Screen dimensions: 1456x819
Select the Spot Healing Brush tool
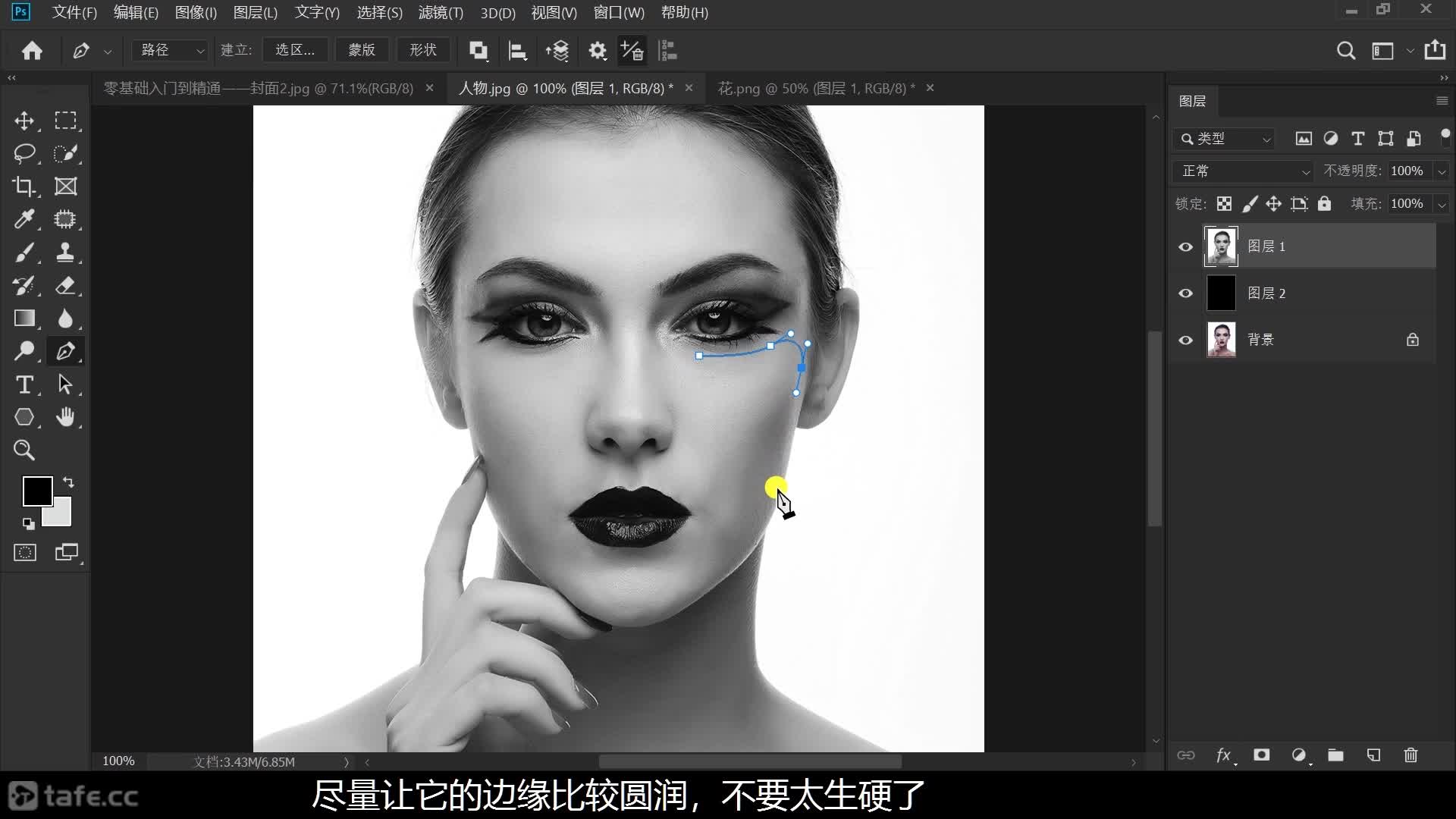[x=65, y=220]
